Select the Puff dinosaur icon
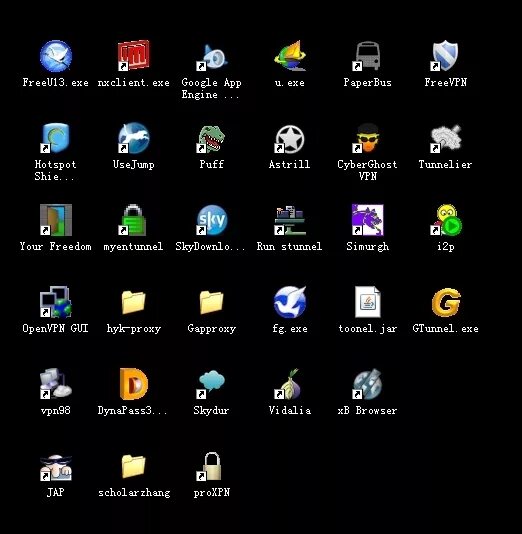 click(x=211, y=139)
